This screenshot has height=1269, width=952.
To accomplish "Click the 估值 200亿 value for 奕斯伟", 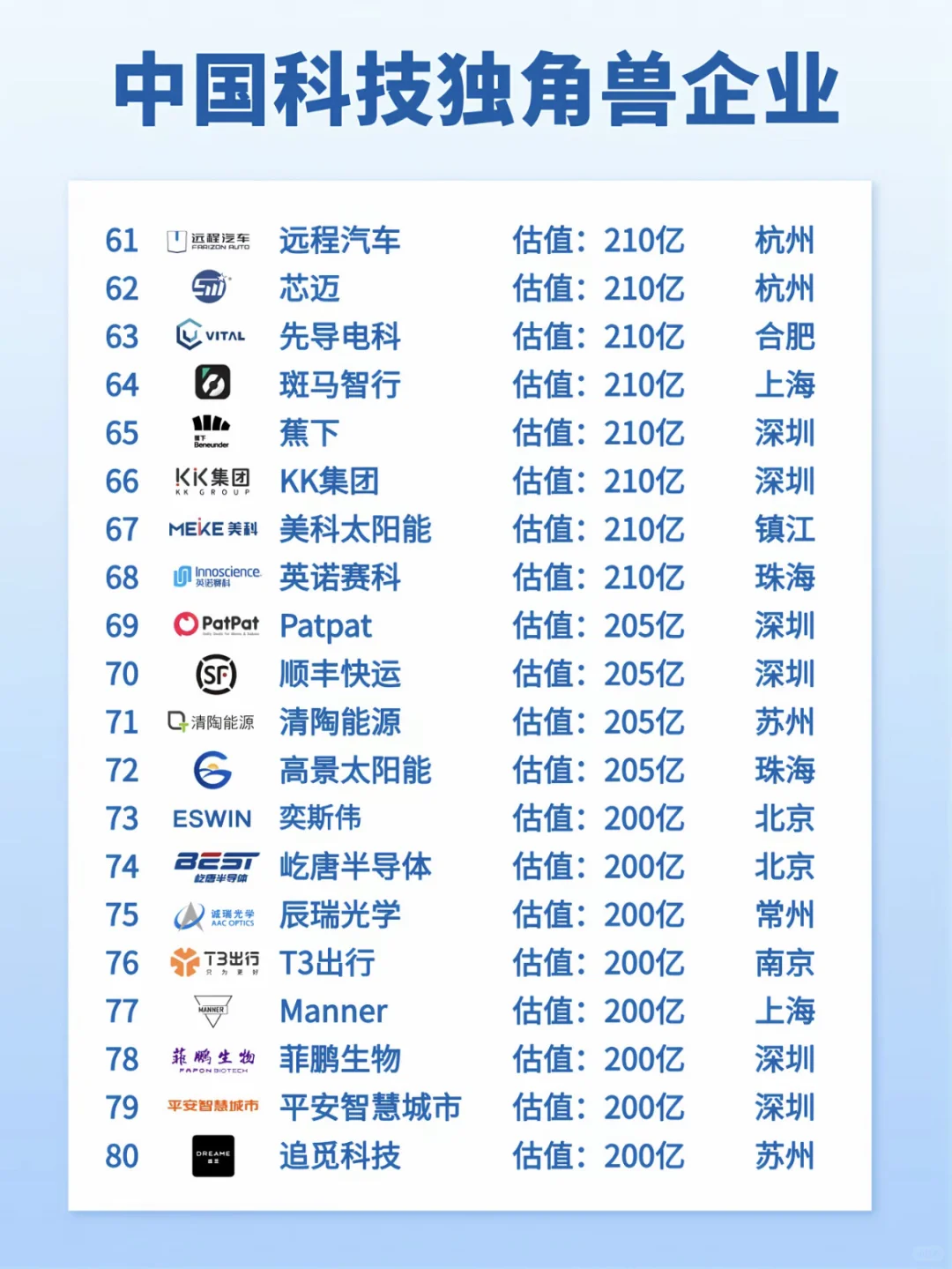I will 599,818.
